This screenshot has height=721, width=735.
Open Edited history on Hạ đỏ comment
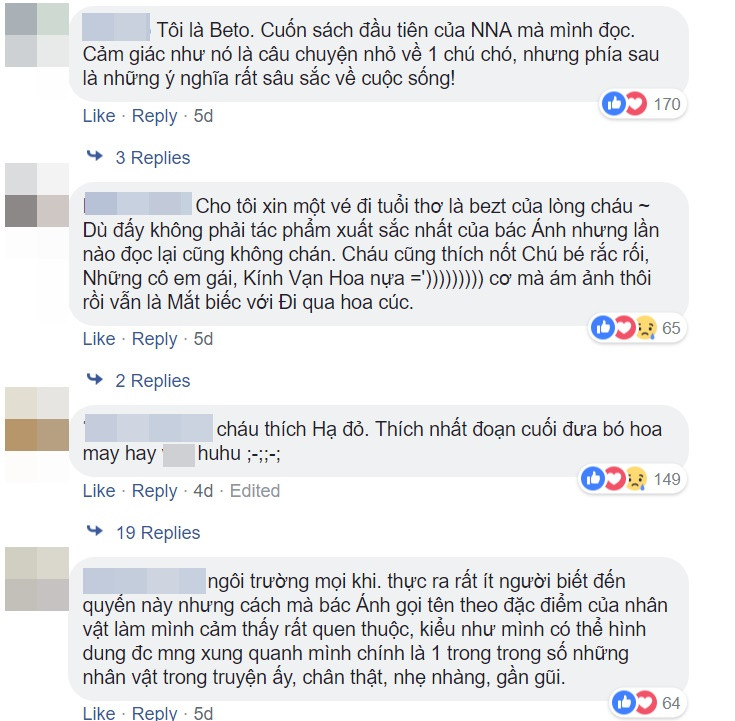(255, 491)
